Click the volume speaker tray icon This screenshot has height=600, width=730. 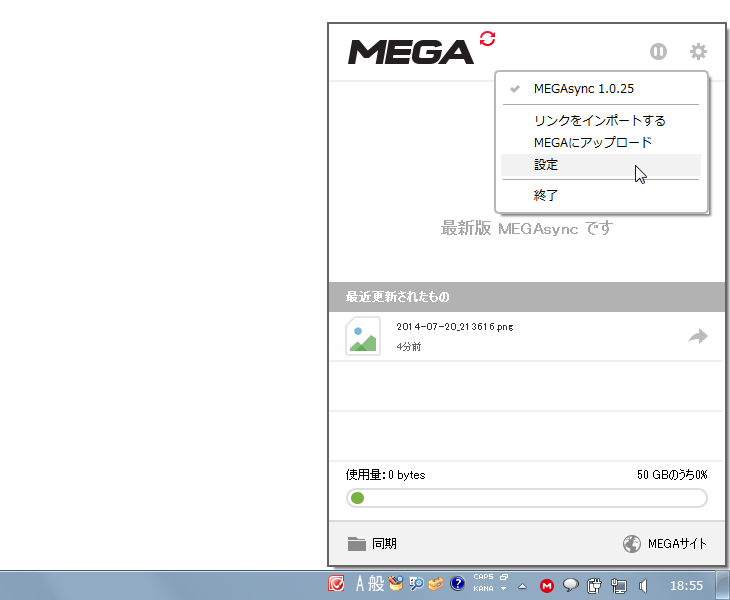pyautogui.click(x=643, y=586)
